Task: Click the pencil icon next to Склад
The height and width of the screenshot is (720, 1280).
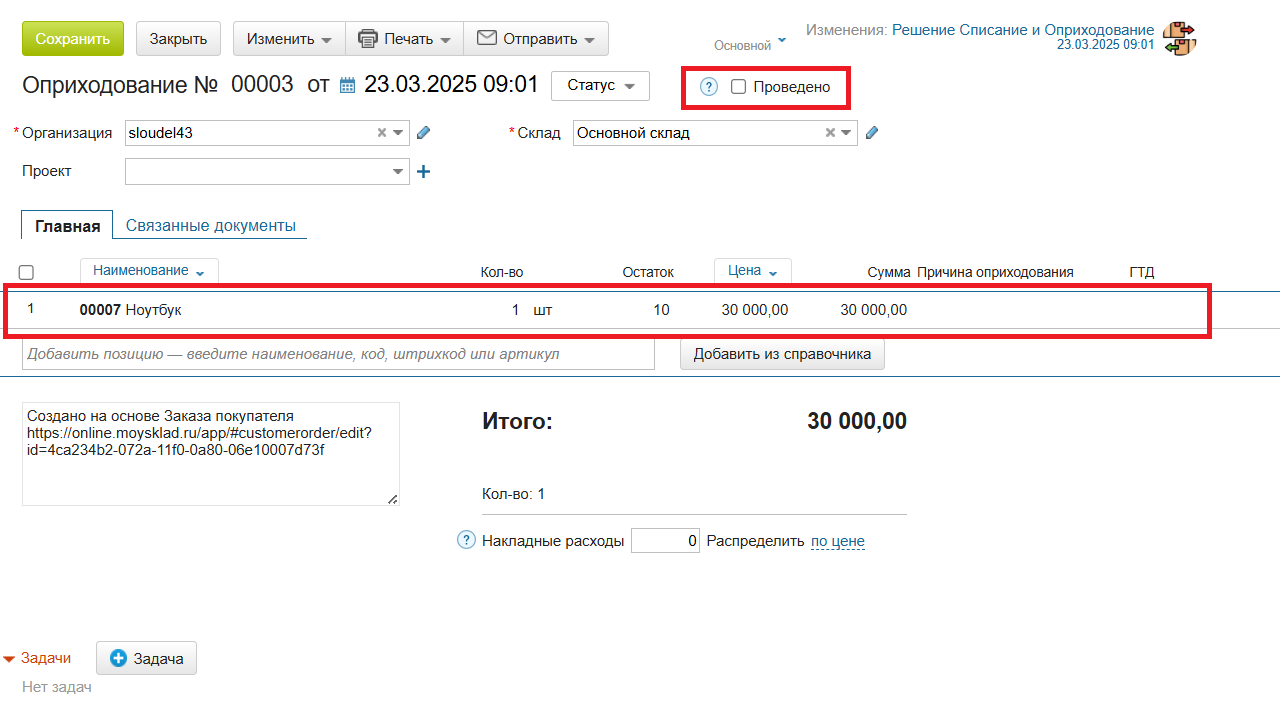Action: 871,133
